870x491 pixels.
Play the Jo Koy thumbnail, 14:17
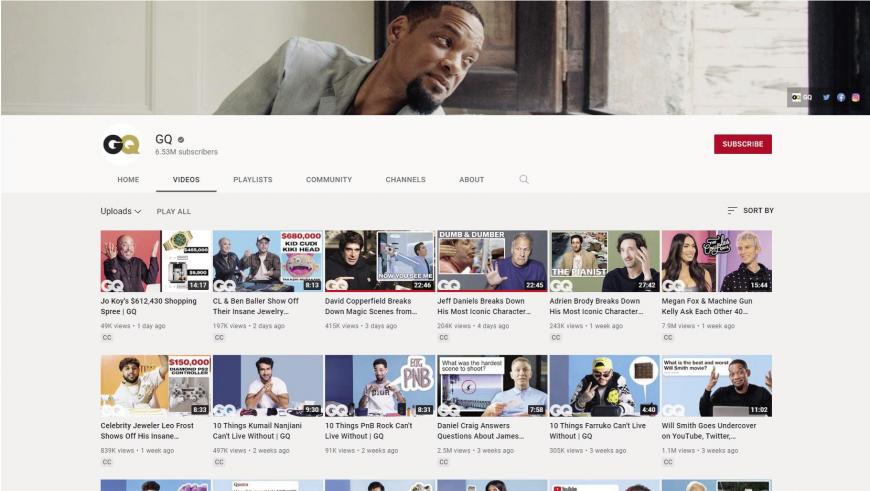point(156,261)
